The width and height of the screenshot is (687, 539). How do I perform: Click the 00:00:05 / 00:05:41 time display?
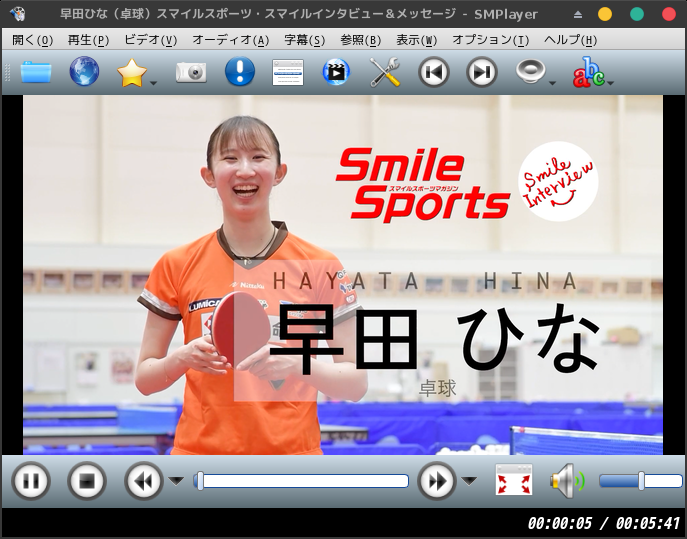coord(603,523)
